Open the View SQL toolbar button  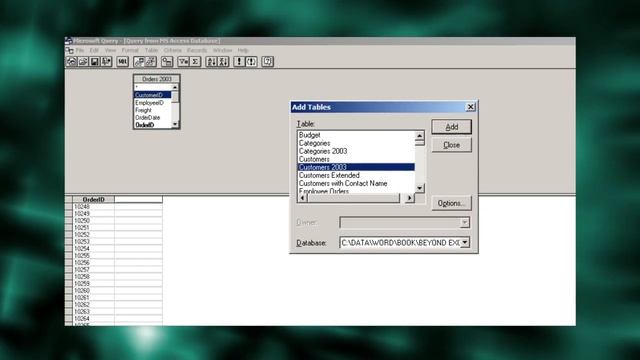coord(122,62)
